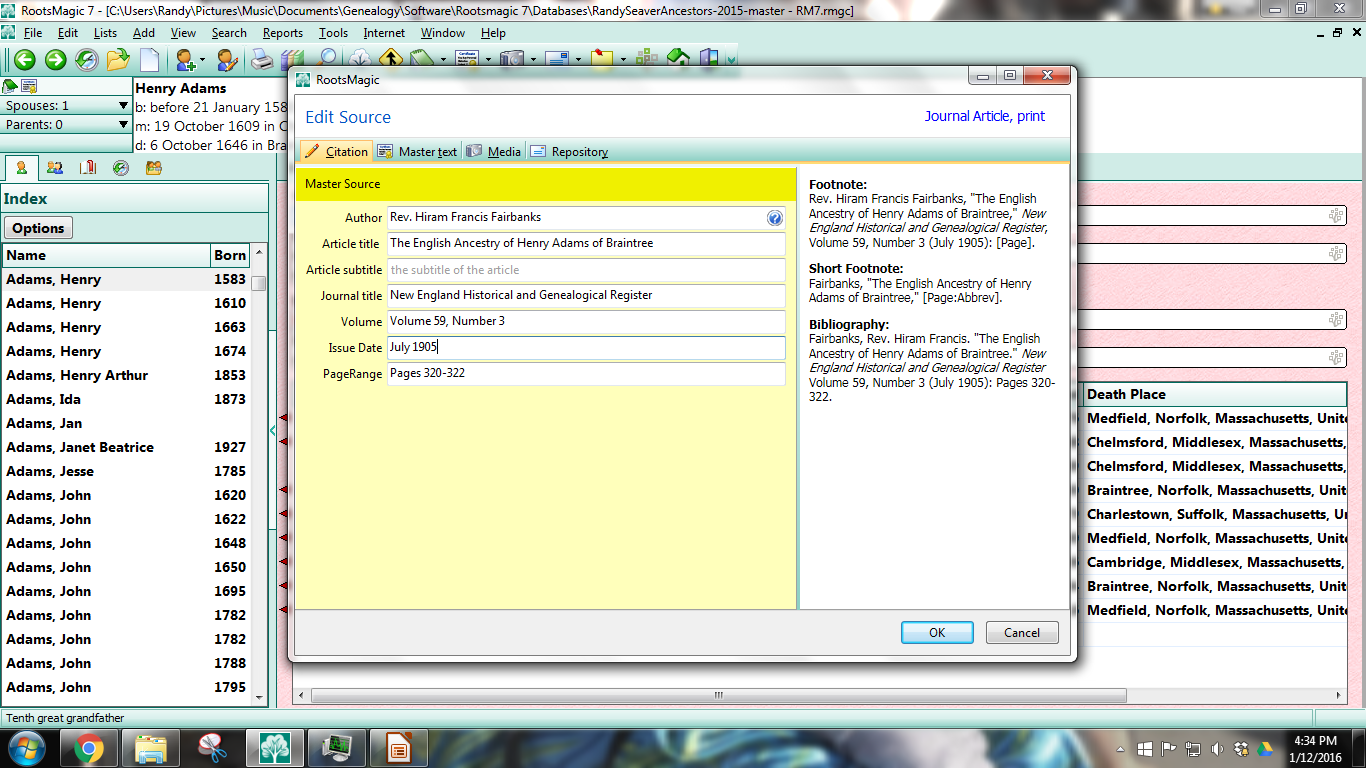The image size is (1366, 768).
Task: Select the Descendants book view icon
Action: pyautogui.click(x=88, y=168)
